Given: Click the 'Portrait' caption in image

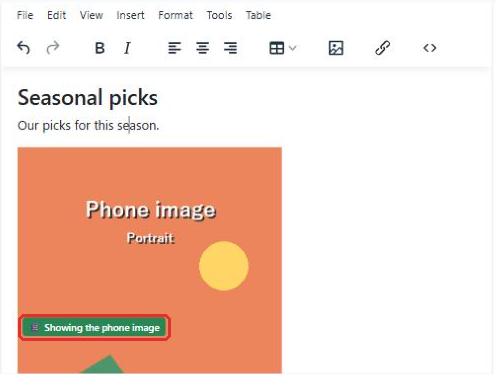Looking at the screenshot, I should click(x=150, y=238).
